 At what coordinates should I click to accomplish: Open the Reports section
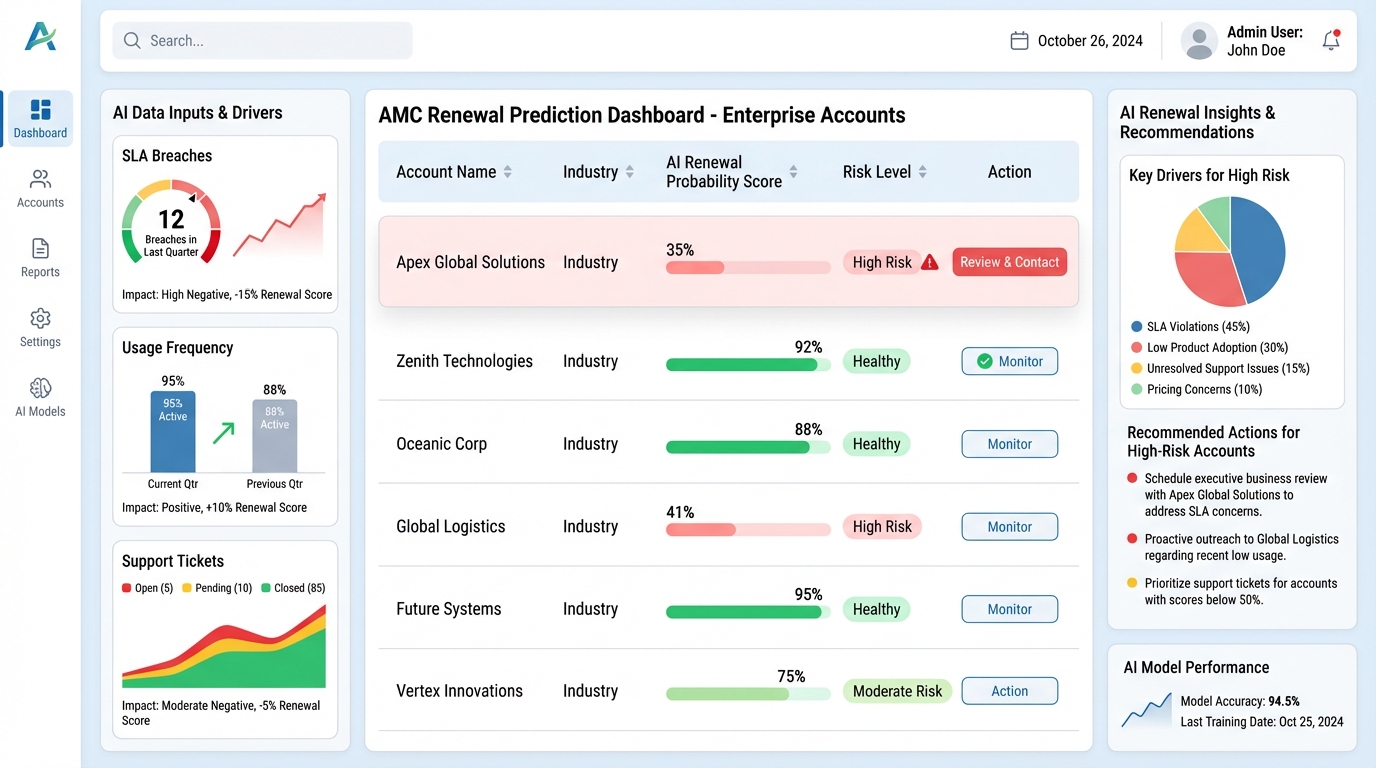point(39,258)
